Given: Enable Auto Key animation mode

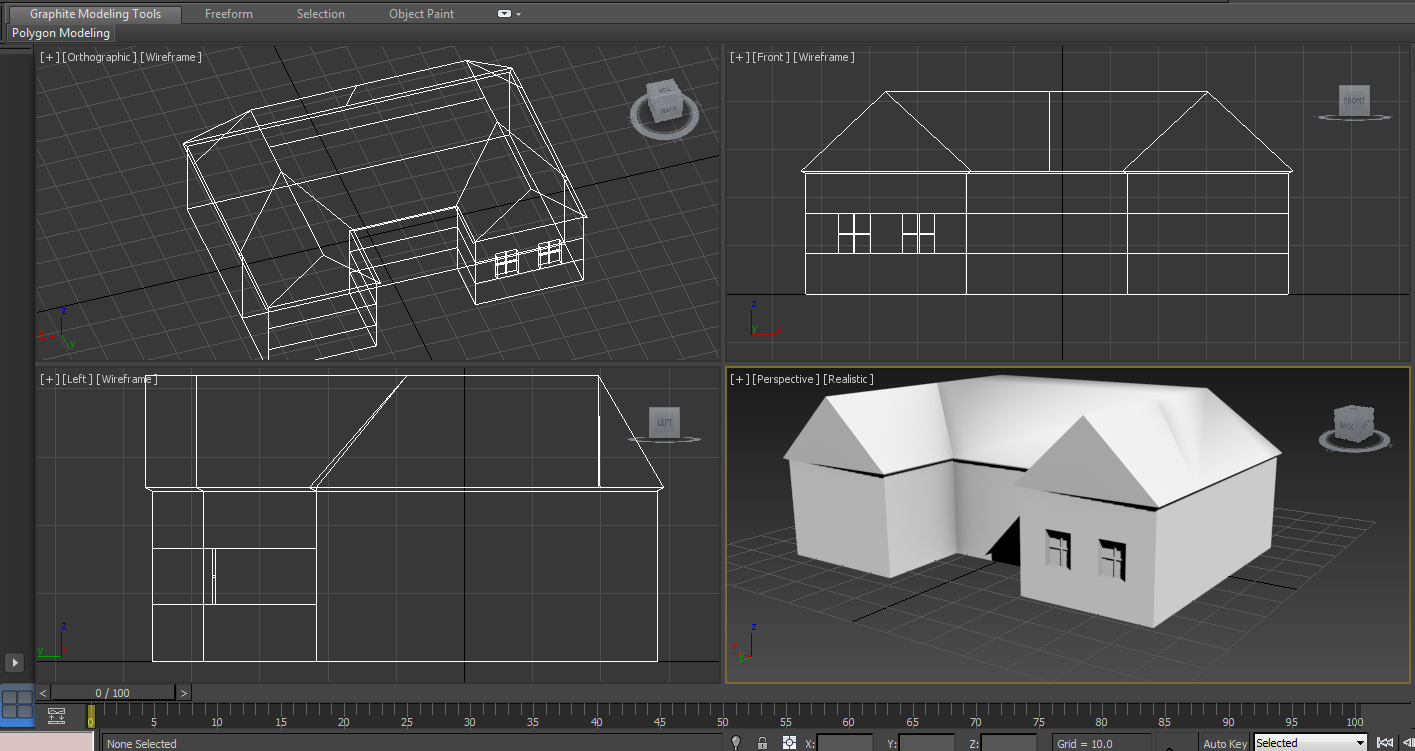Looking at the screenshot, I should pos(1224,743).
